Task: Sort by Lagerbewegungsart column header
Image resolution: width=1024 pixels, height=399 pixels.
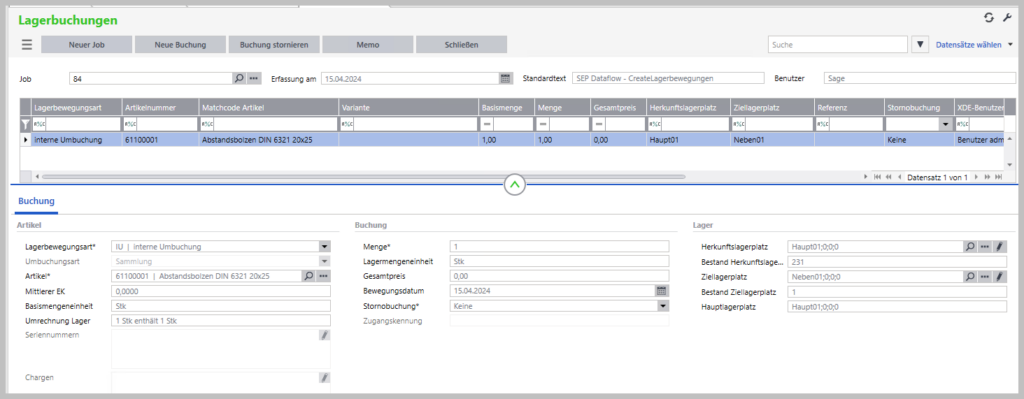Action: 76,107
